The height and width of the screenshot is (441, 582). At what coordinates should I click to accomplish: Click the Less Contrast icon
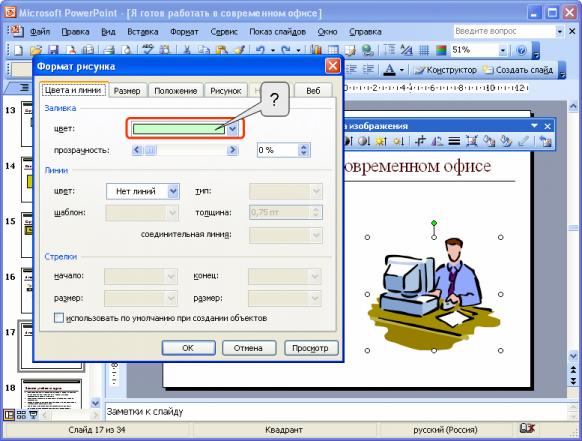click(x=364, y=141)
